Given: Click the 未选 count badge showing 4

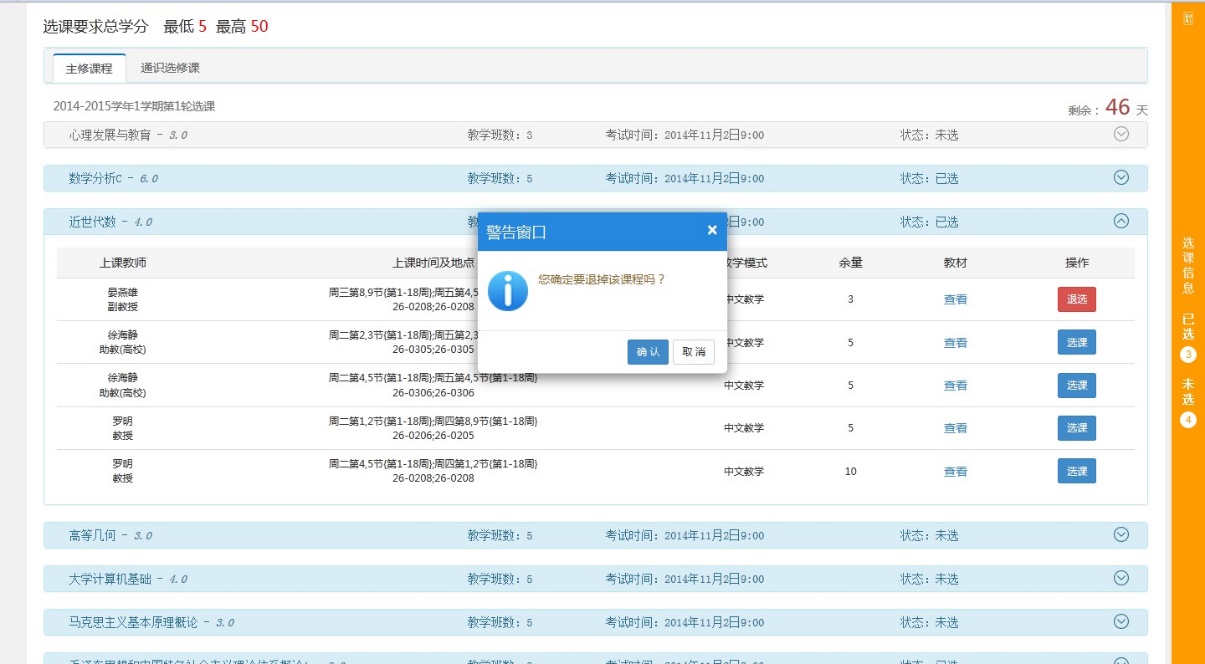Looking at the screenshot, I should (x=1188, y=419).
